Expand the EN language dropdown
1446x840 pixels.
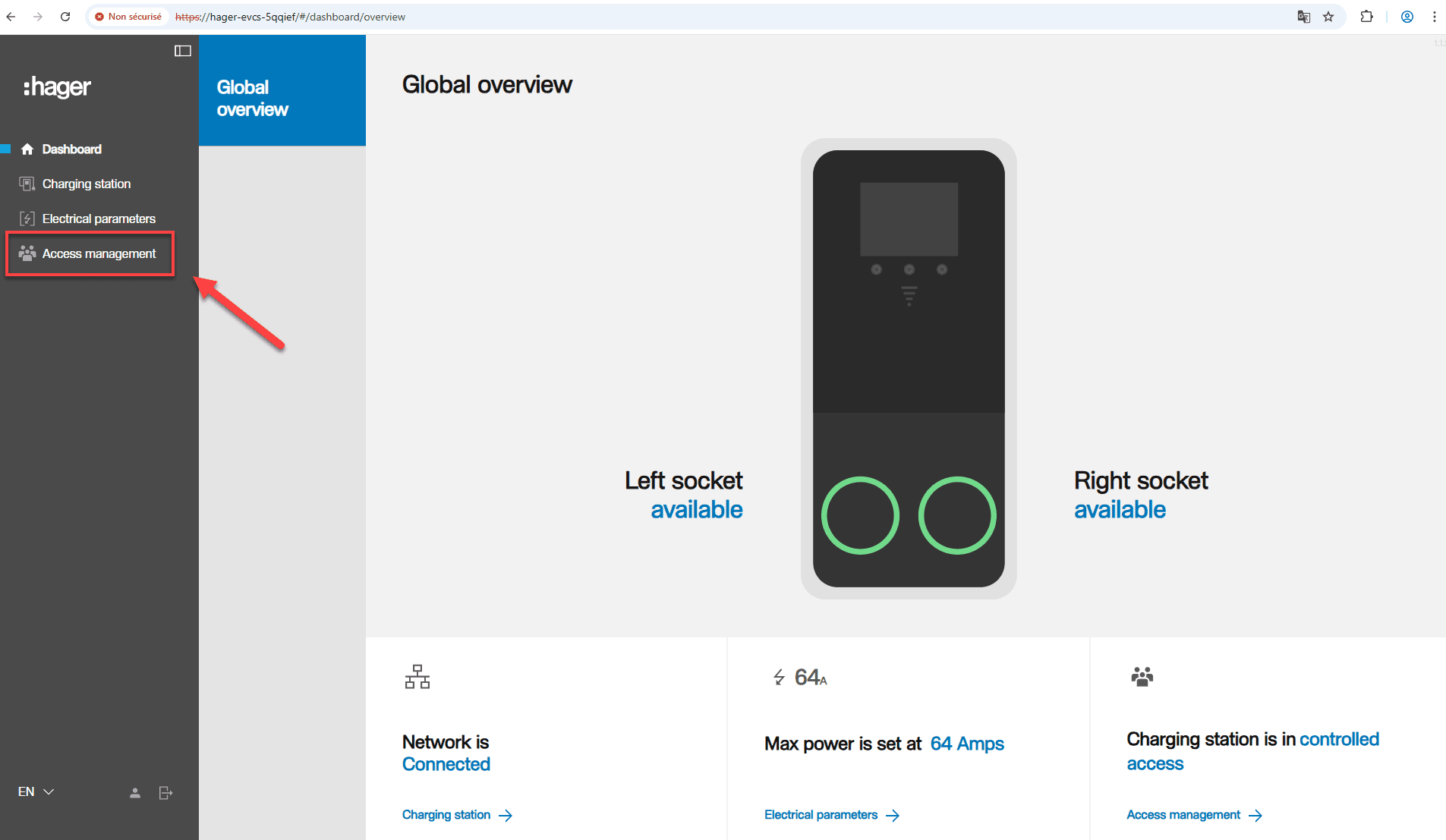(x=36, y=792)
